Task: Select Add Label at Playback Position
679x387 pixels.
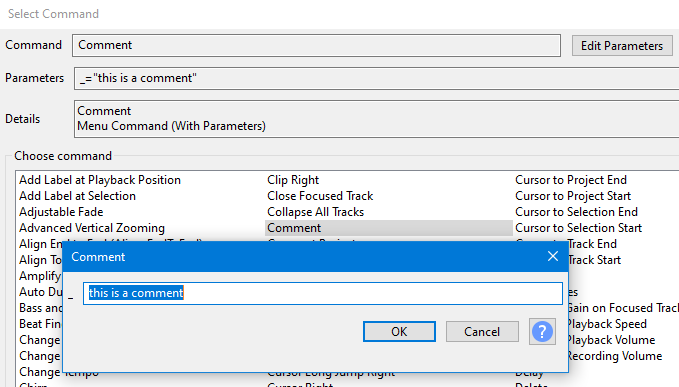Action: [x=100, y=180]
